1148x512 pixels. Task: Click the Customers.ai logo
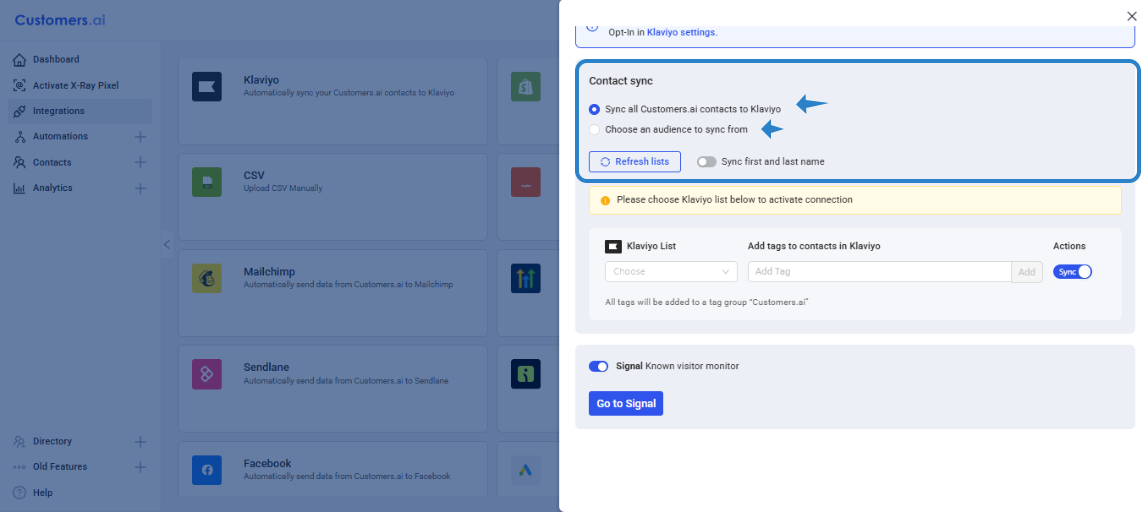coord(60,20)
